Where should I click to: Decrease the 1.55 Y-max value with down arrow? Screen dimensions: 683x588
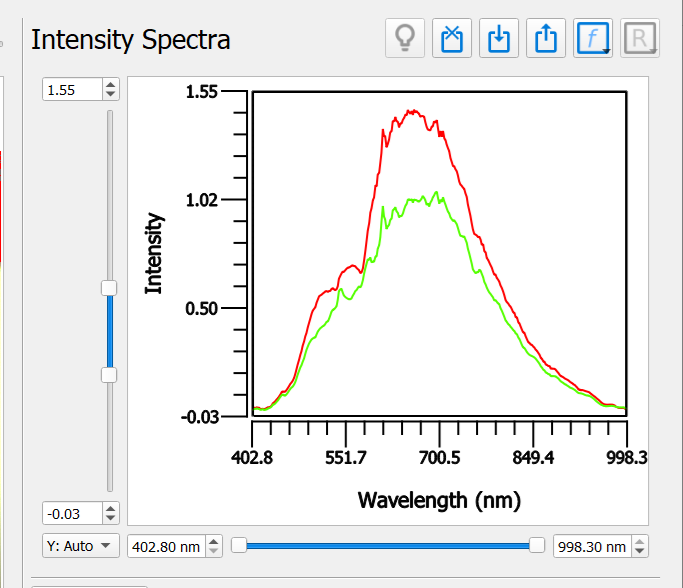click(x=110, y=94)
